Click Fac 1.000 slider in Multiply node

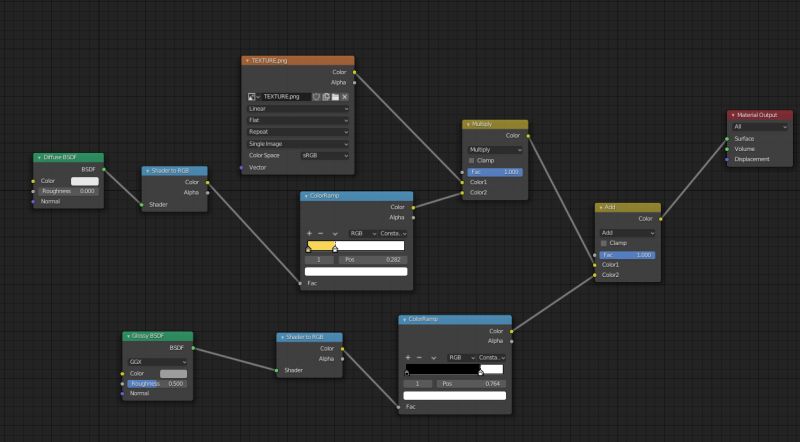click(x=495, y=172)
